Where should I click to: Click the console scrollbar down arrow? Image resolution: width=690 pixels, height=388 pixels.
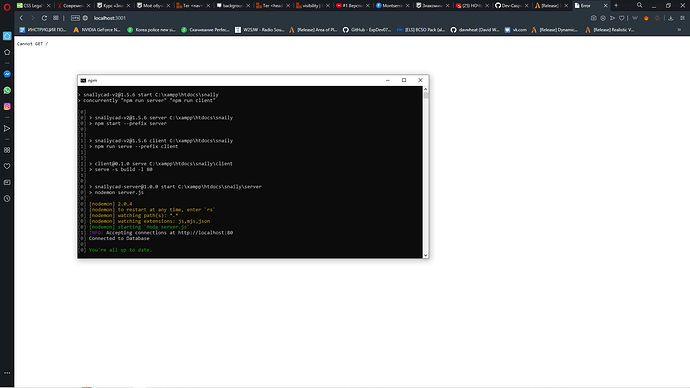(x=426, y=255)
